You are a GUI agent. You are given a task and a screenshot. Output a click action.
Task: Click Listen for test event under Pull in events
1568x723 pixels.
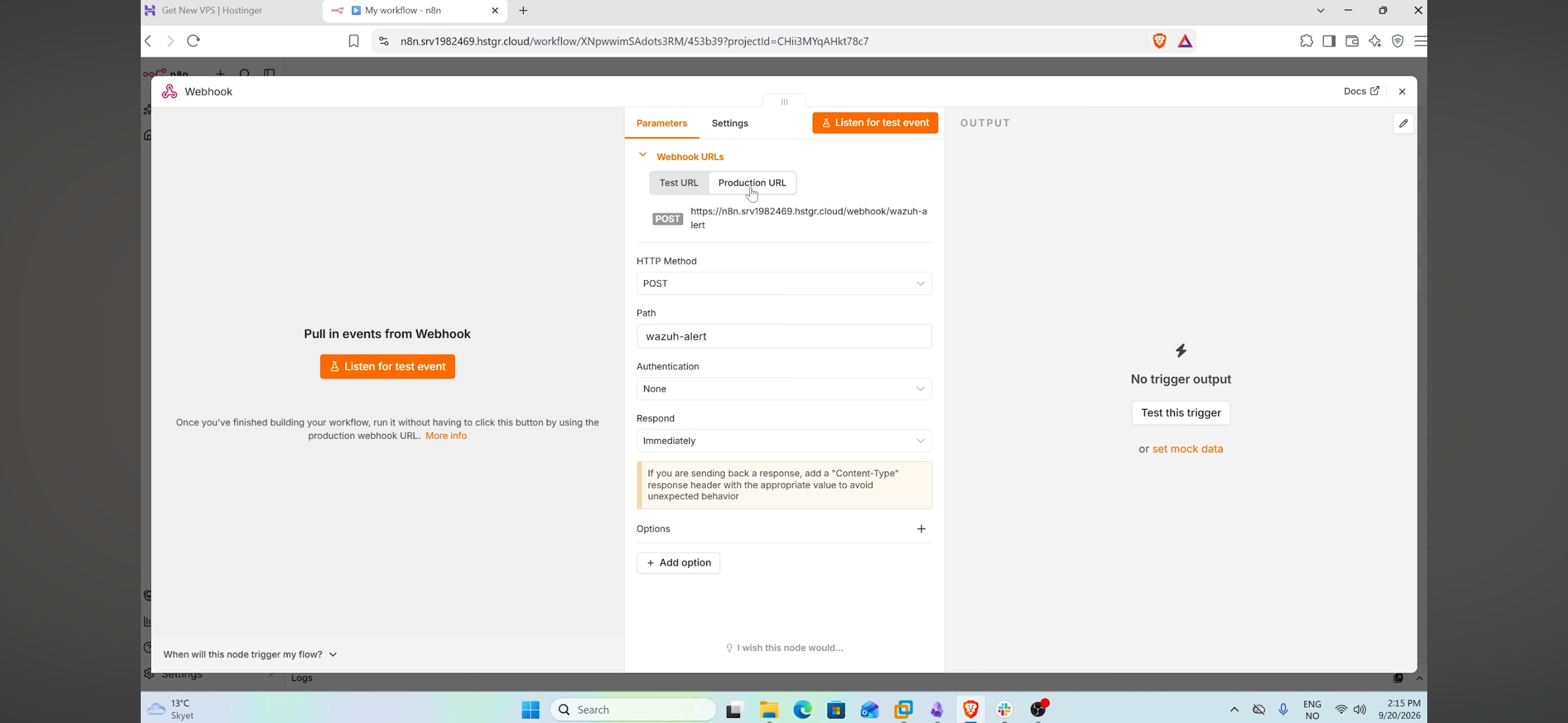tap(387, 367)
